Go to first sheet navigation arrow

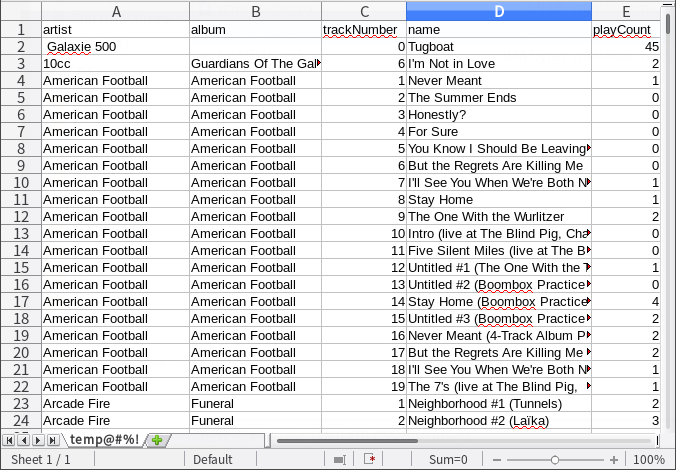(x=9, y=440)
